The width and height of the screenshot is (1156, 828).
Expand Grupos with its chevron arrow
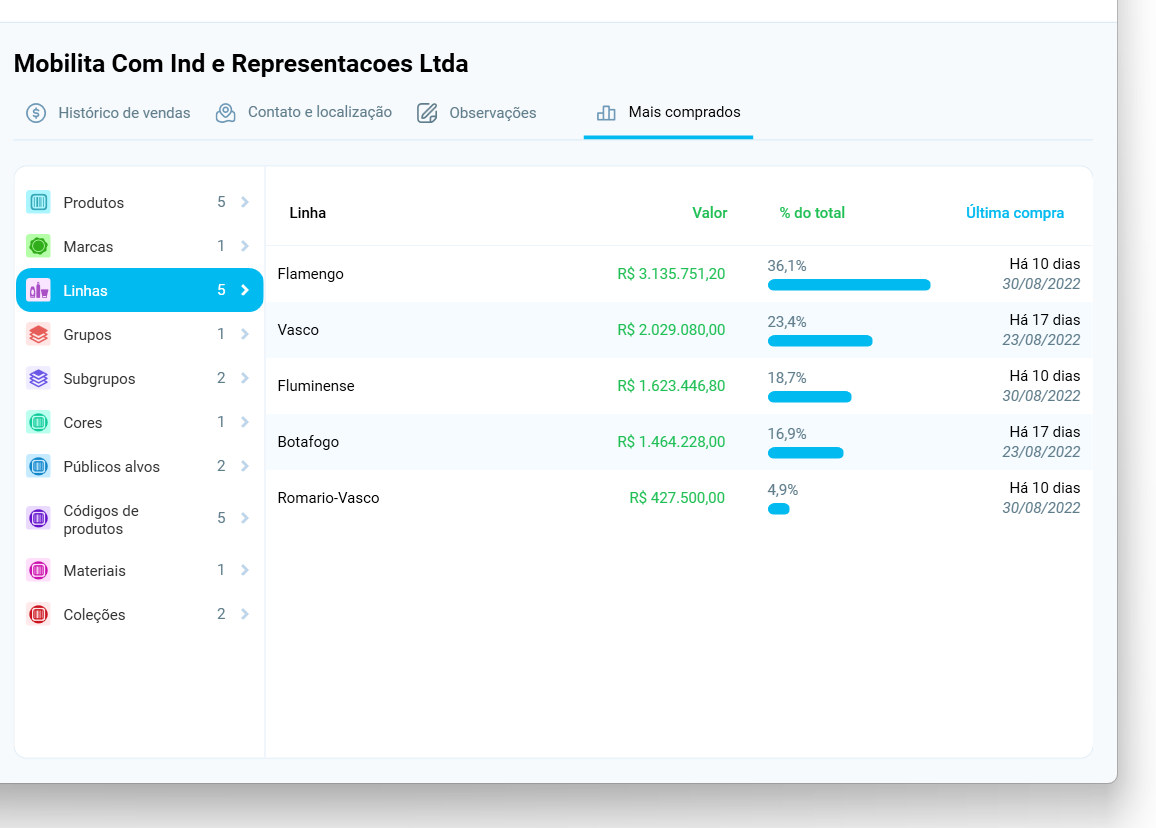[245, 334]
